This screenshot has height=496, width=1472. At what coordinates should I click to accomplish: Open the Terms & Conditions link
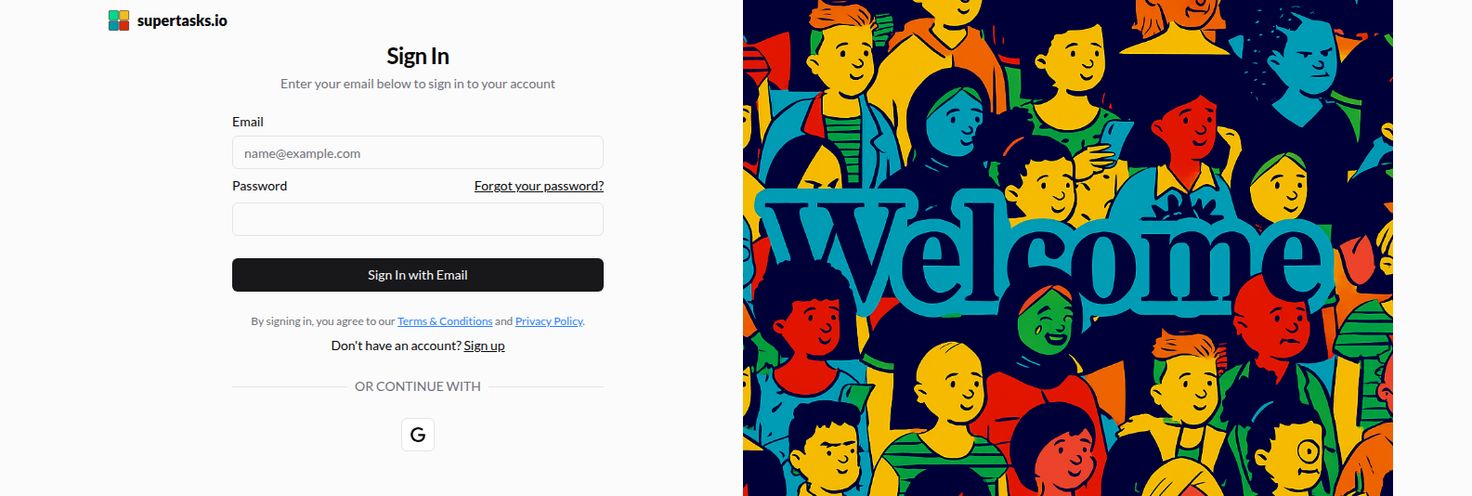[445, 321]
